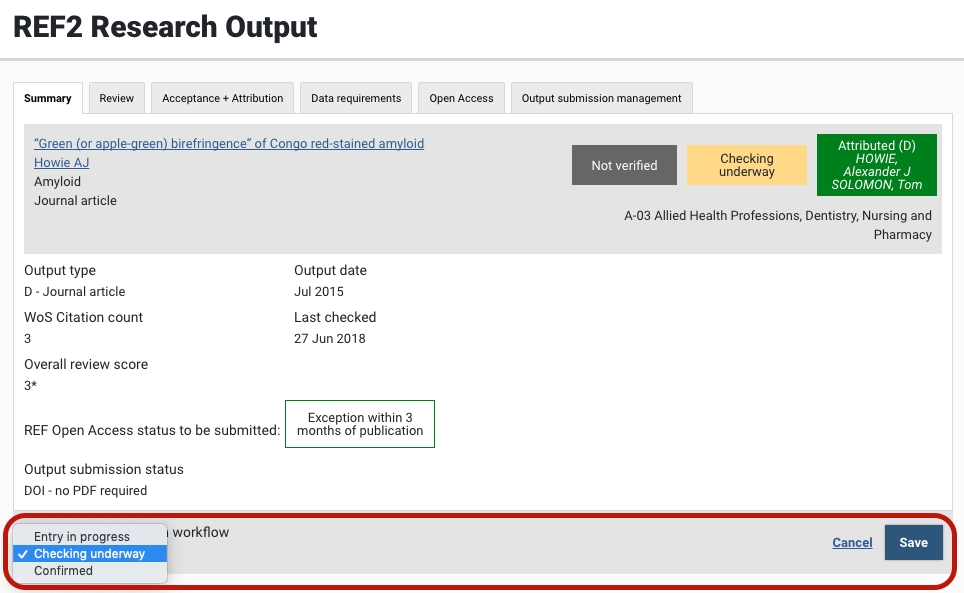This screenshot has height=593, width=964.
Task: Save the workflow status change
Action: point(913,542)
